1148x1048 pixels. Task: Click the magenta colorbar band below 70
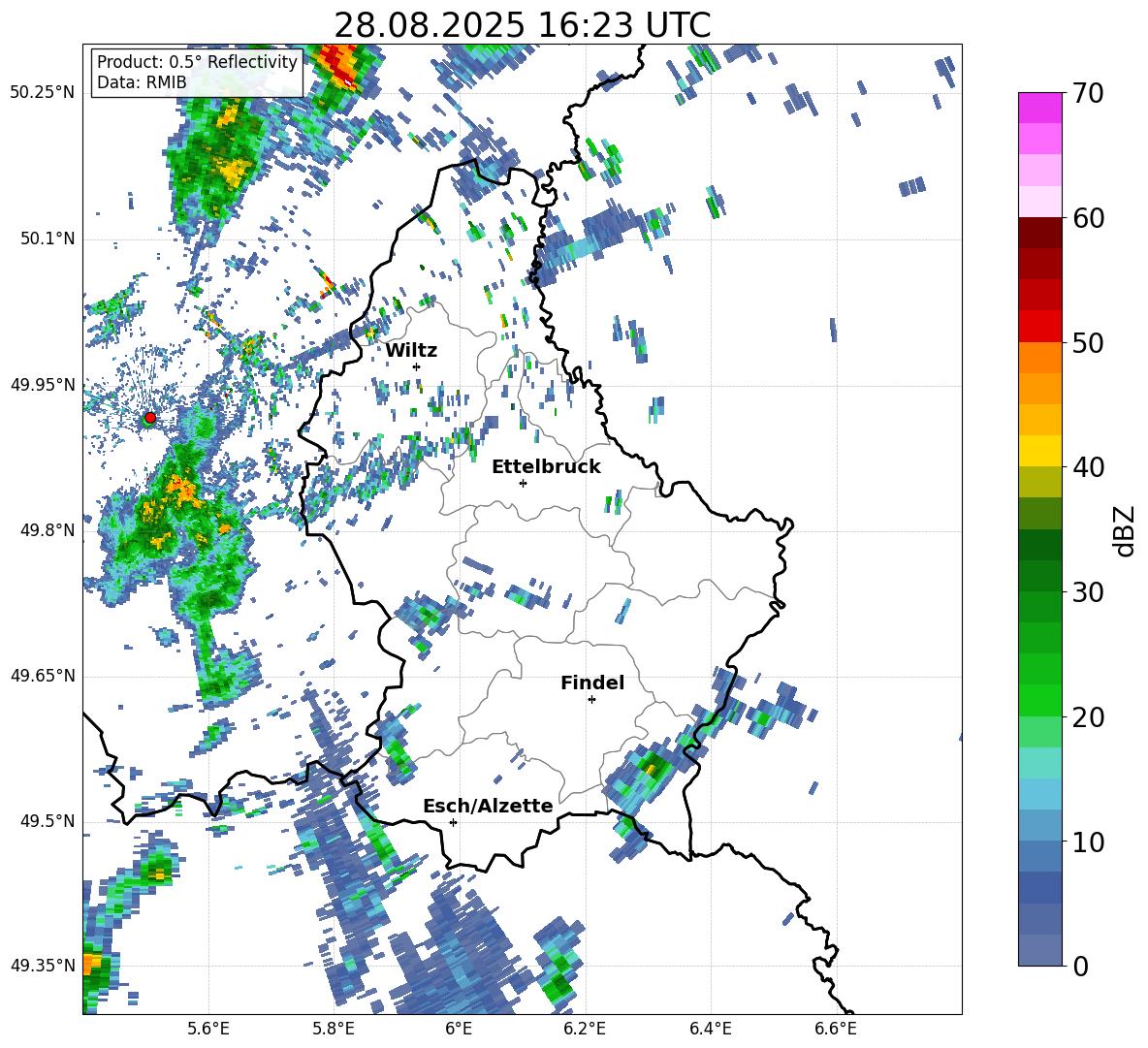pos(1039,108)
